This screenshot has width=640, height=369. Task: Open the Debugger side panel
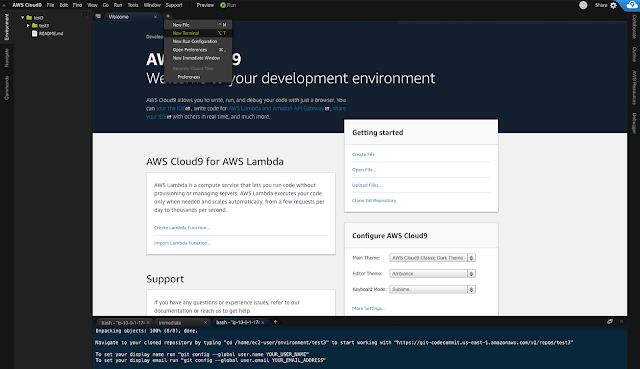(634, 123)
